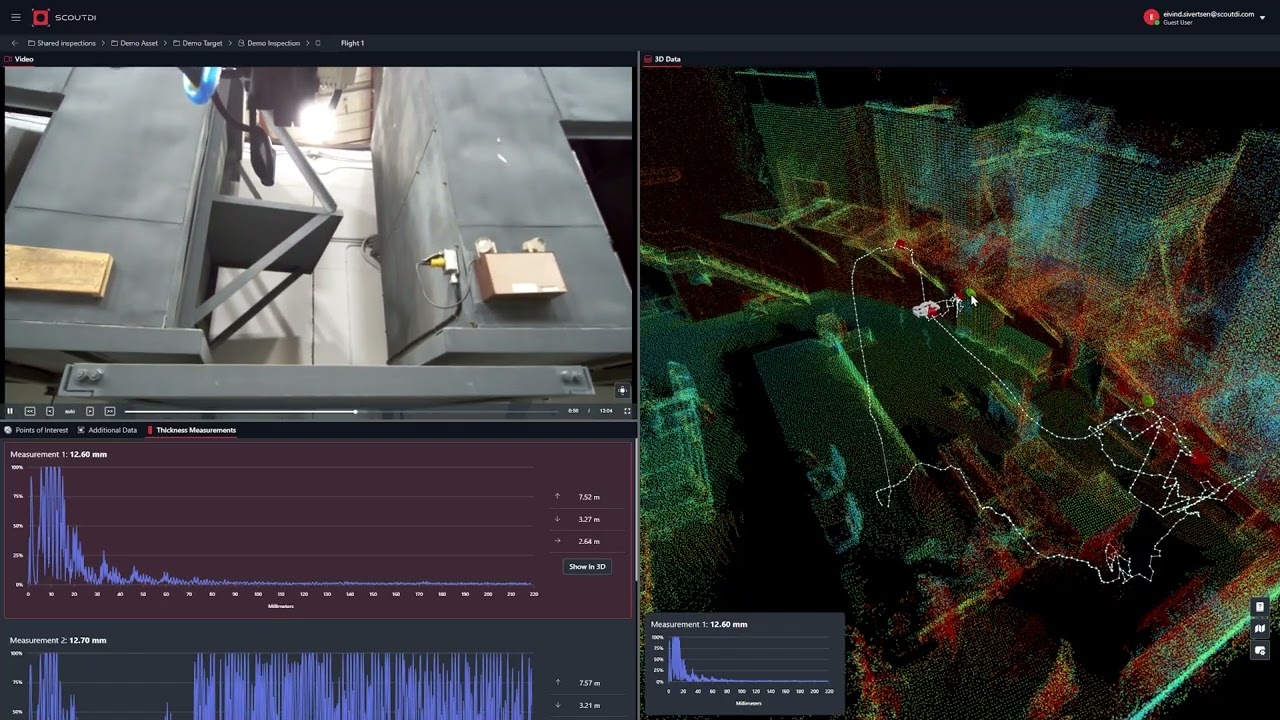Go back using the breadcrumb arrow

[14, 43]
